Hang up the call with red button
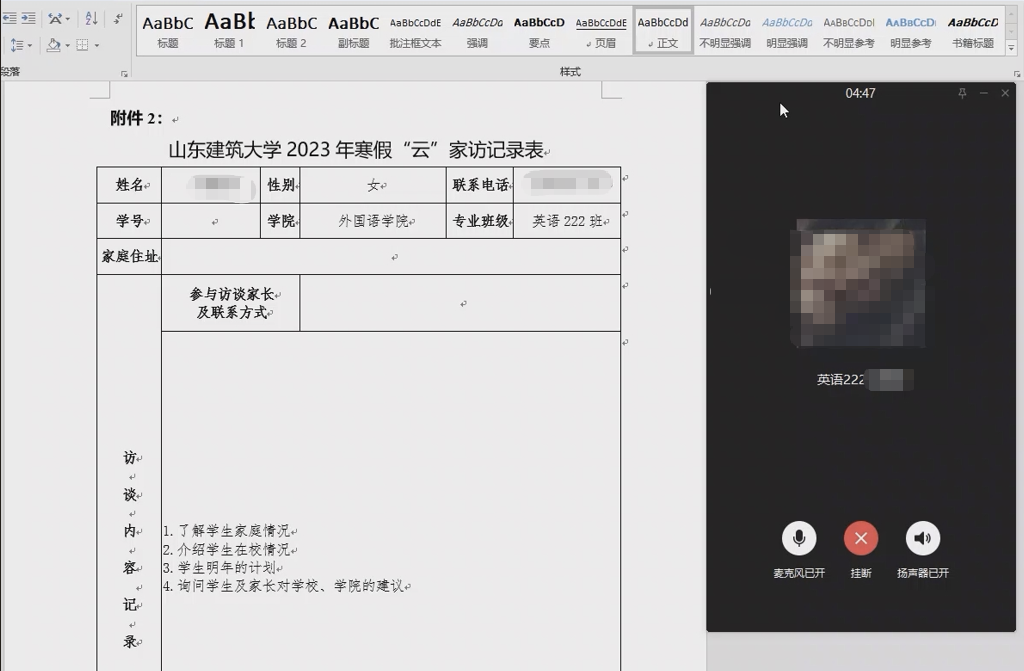This screenshot has height=671, width=1024. click(860, 539)
